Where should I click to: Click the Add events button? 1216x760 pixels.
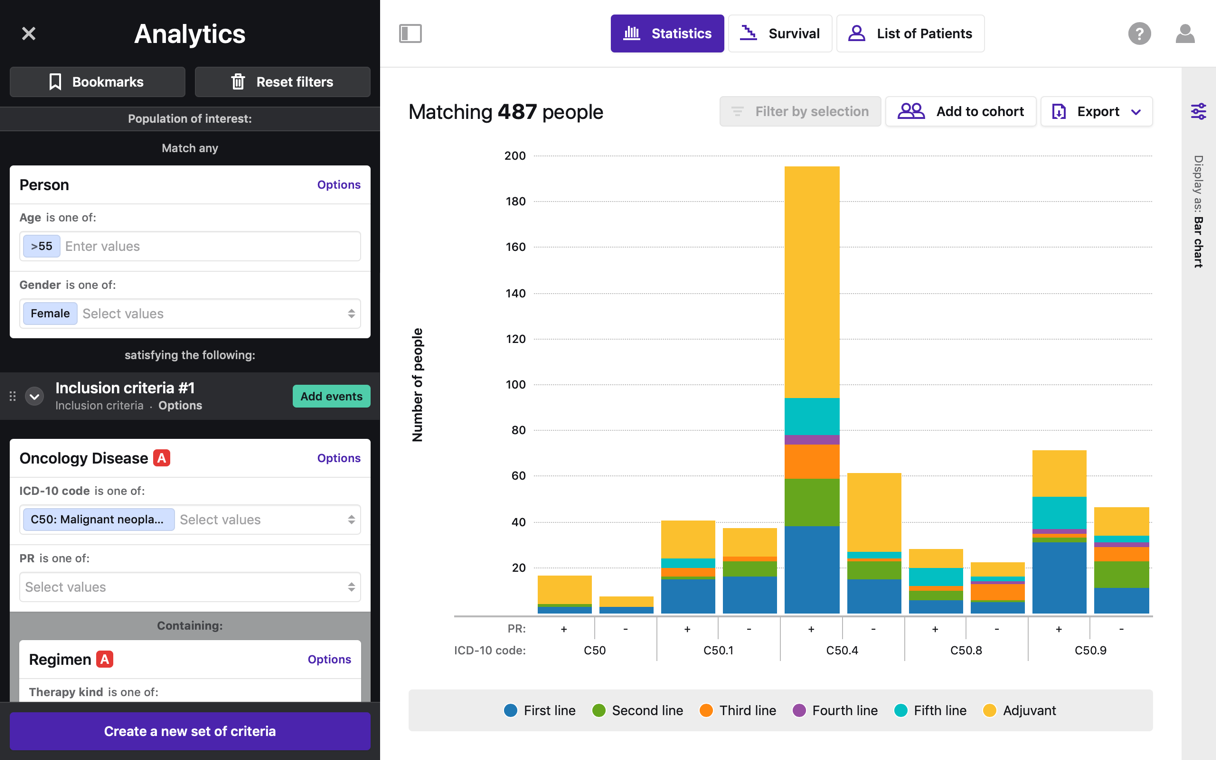click(331, 396)
